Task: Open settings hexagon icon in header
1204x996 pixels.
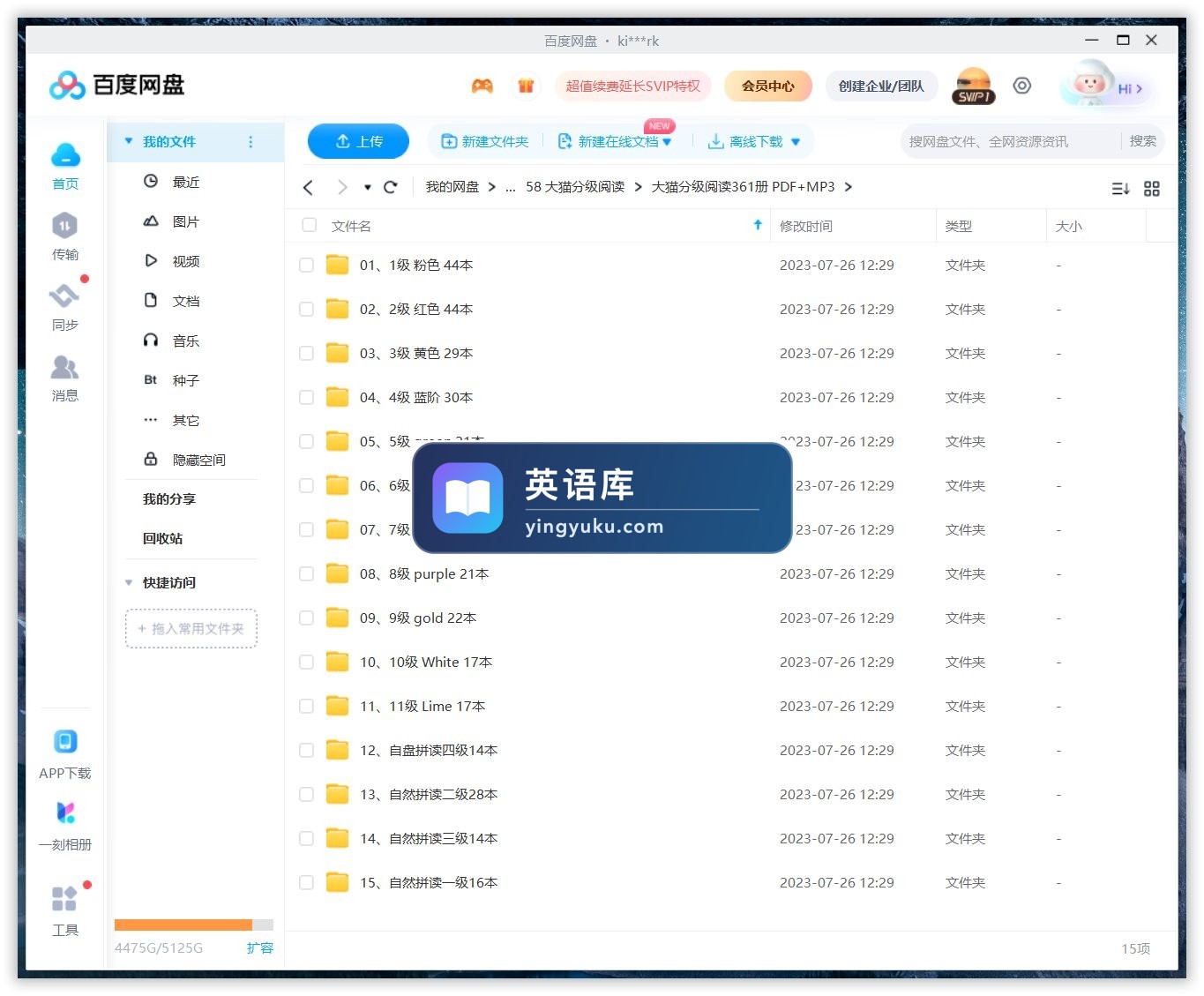Action: (x=1021, y=86)
